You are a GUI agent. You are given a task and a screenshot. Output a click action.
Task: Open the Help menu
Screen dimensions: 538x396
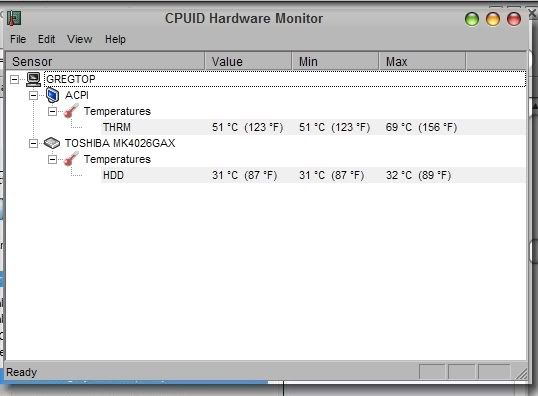[x=115, y=39]
